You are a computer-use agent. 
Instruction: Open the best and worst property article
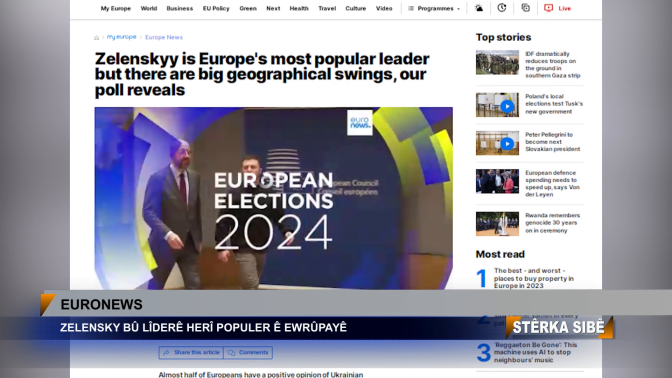(x=534, y=278)
